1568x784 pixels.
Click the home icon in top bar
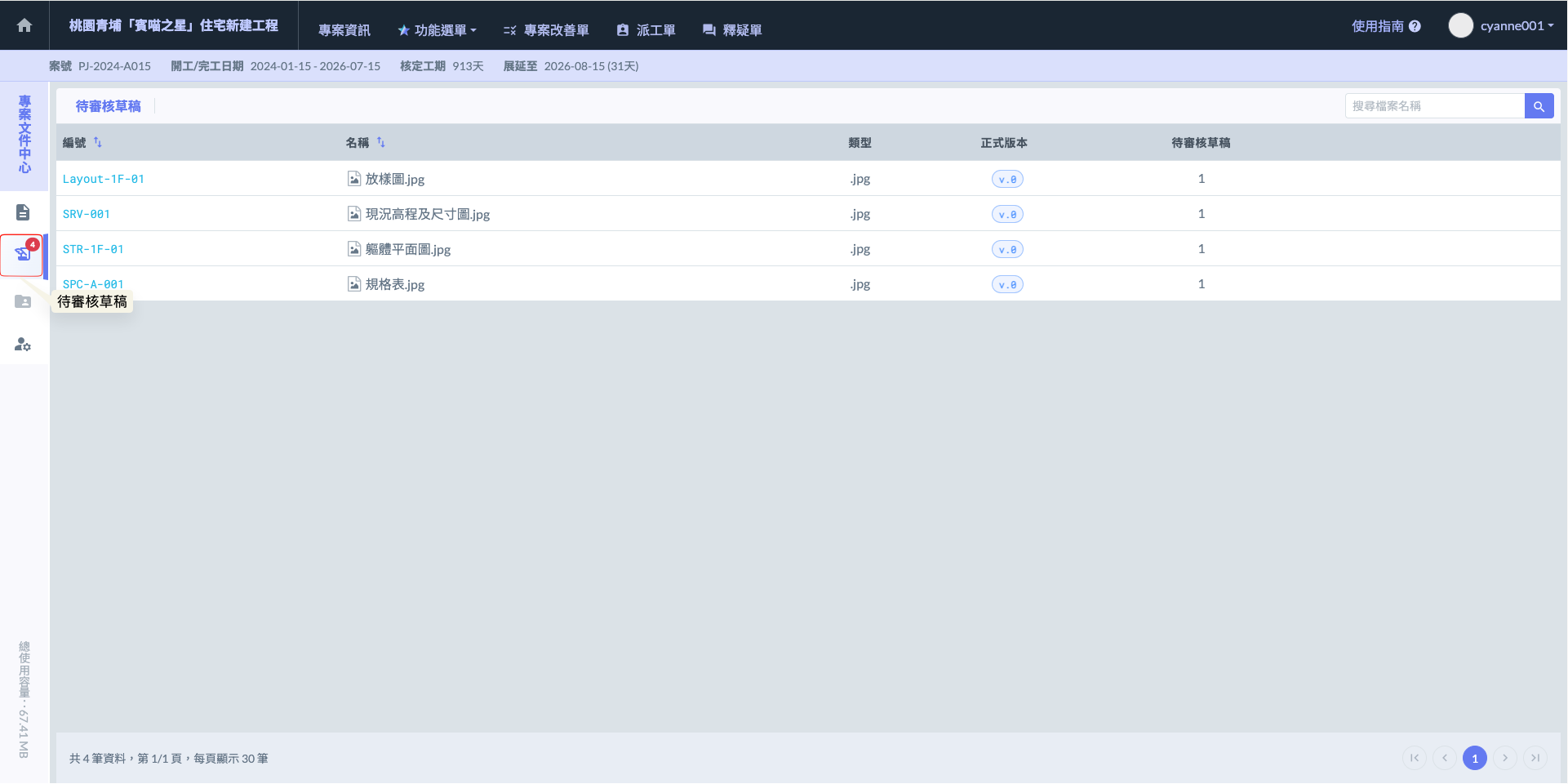[24, 25]
